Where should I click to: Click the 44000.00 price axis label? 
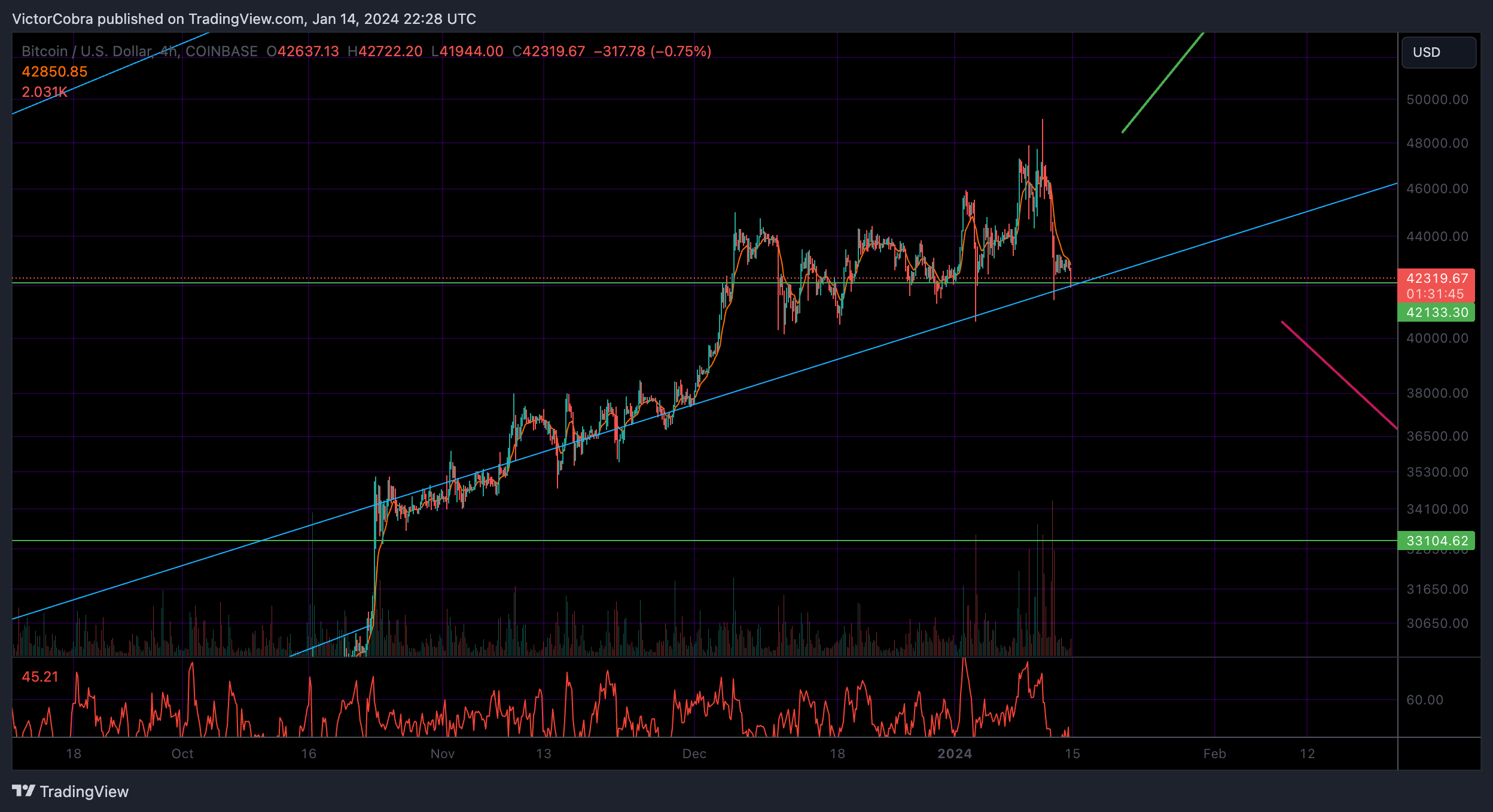1437,237
